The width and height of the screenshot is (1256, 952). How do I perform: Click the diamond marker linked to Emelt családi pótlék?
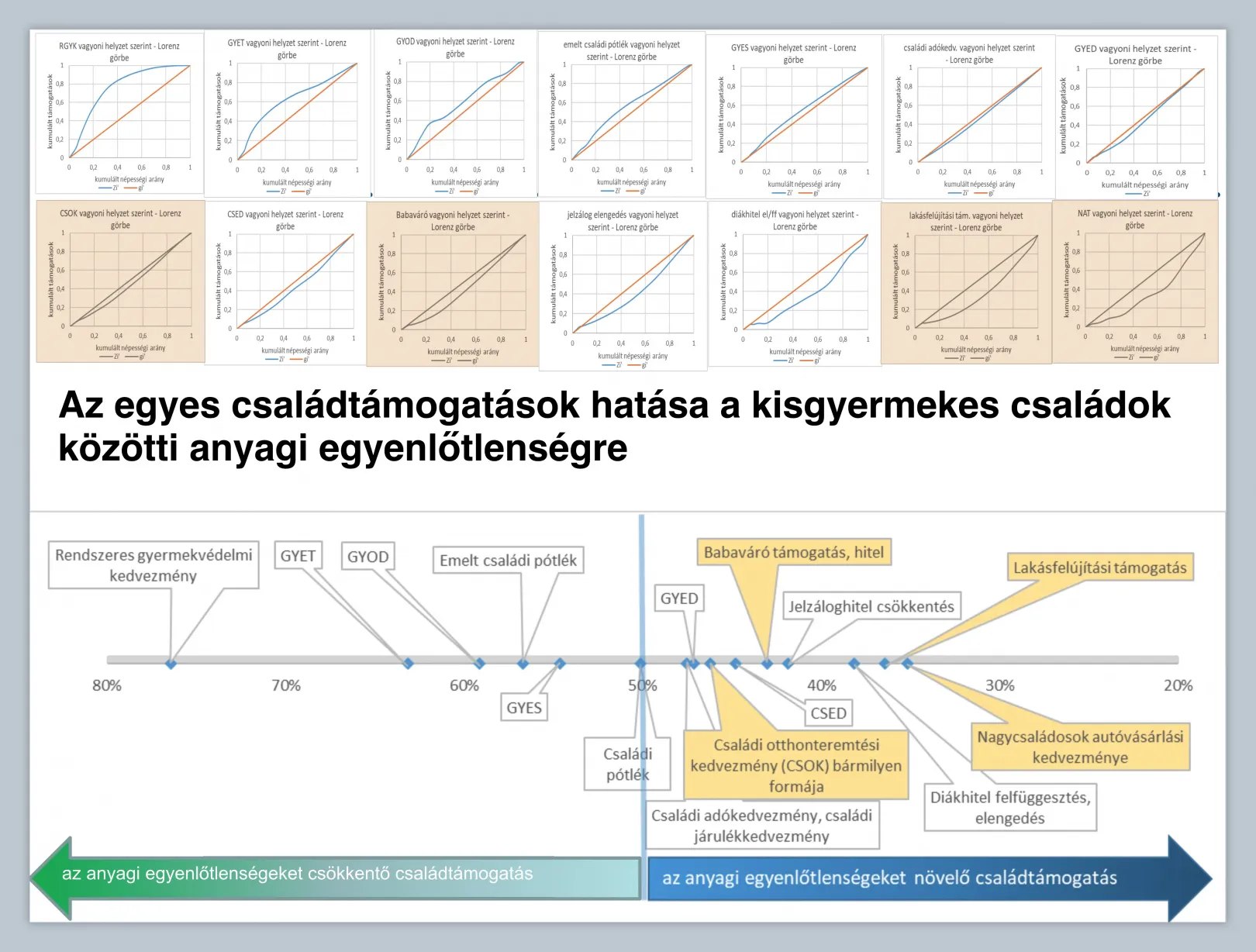tap(523, 664)
